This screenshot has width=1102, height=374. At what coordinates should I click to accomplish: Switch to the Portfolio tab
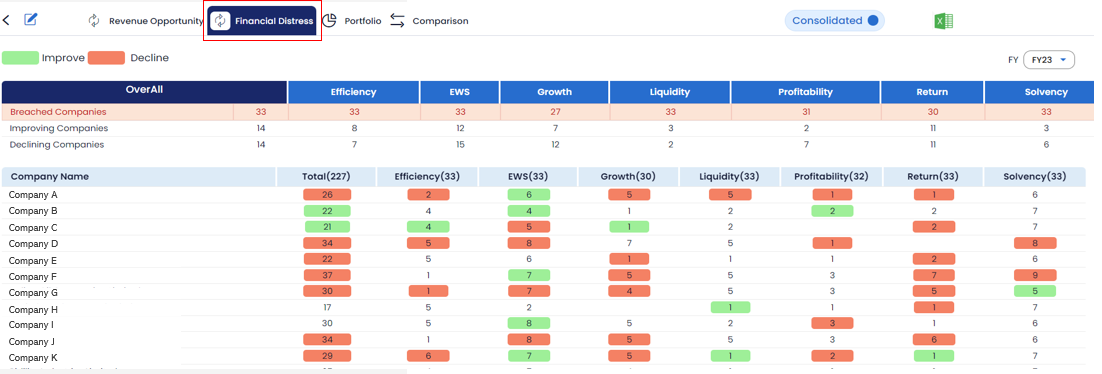[x=363, y=21]
